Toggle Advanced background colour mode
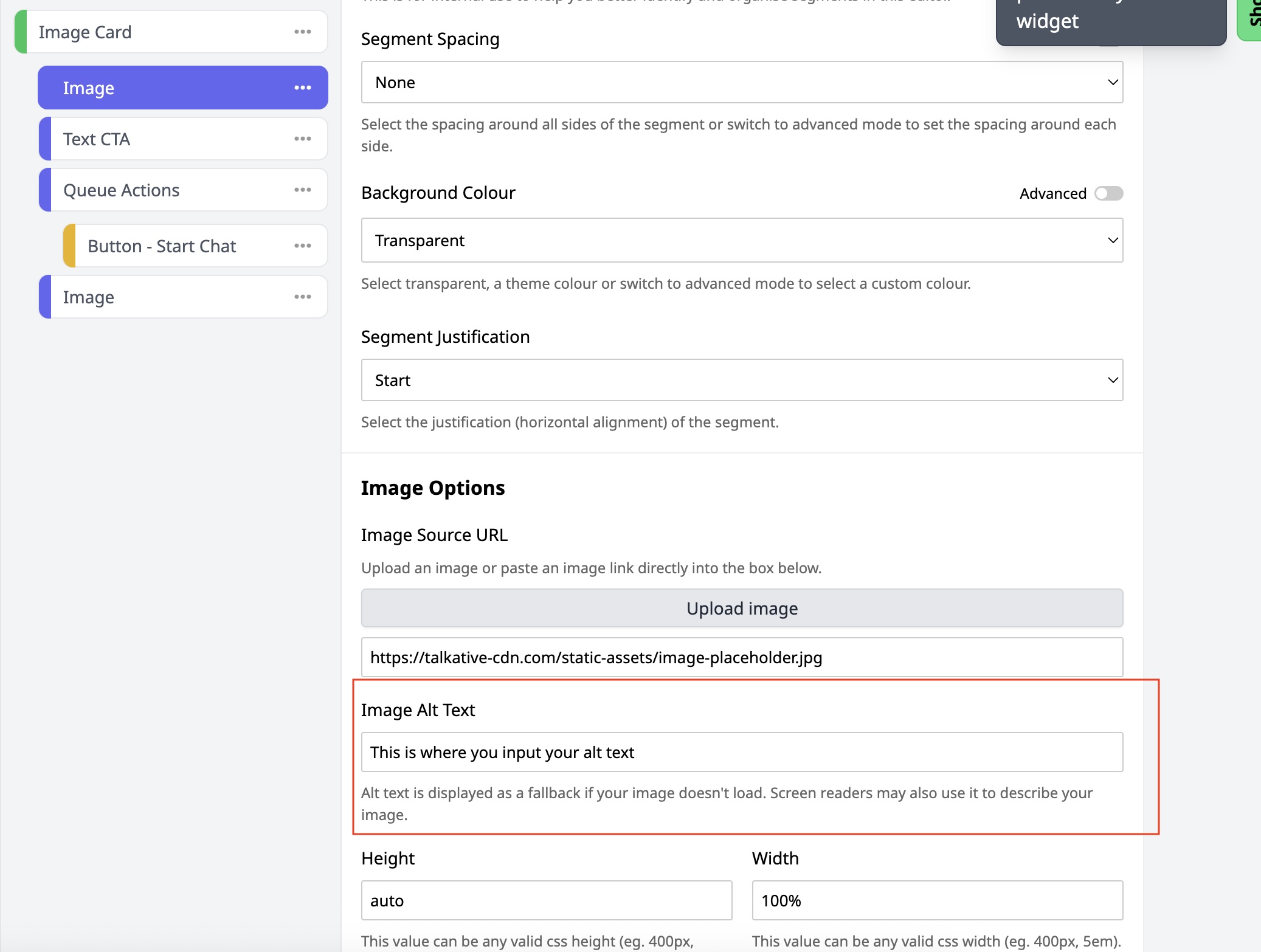Image resolution: width=1261 pixels, height=952 pixels. click(x=1108, y=193)
